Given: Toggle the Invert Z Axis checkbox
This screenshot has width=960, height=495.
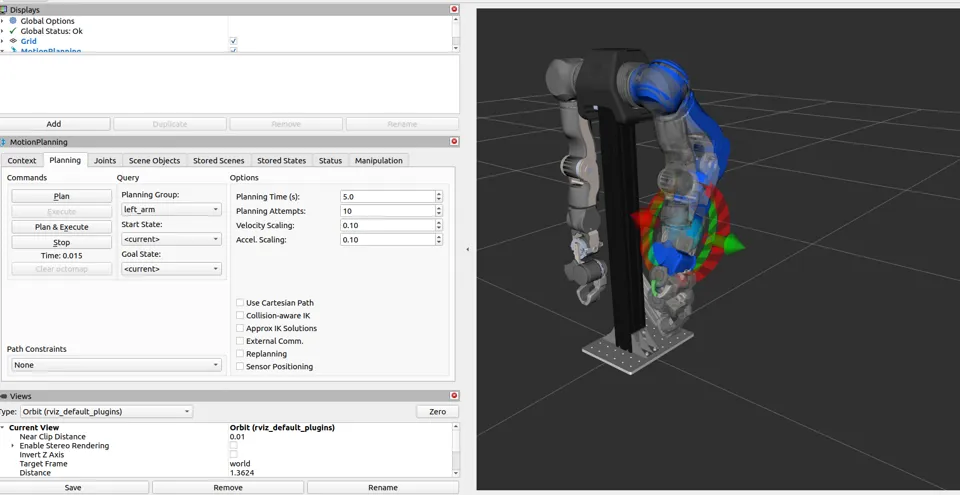Looking at the screenshot, I should point(233,455).
